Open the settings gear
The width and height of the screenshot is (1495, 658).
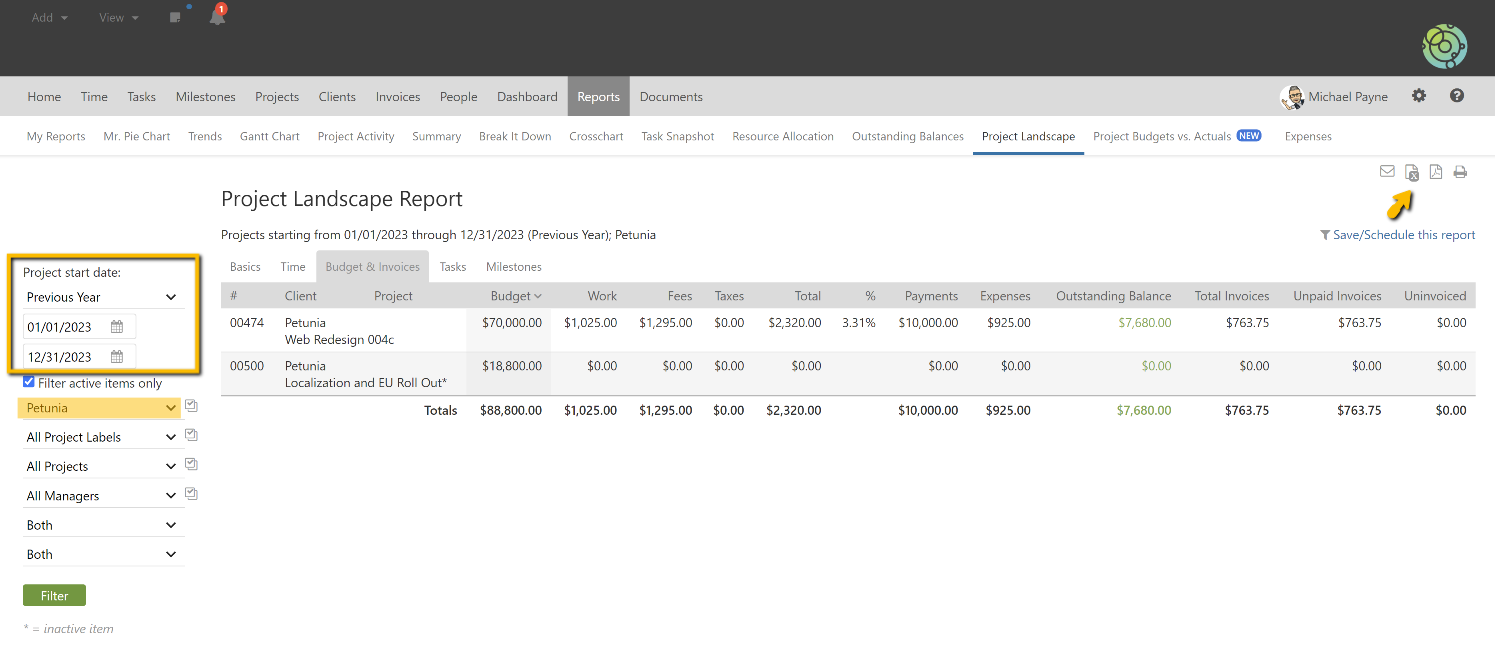pos(1419,95)
